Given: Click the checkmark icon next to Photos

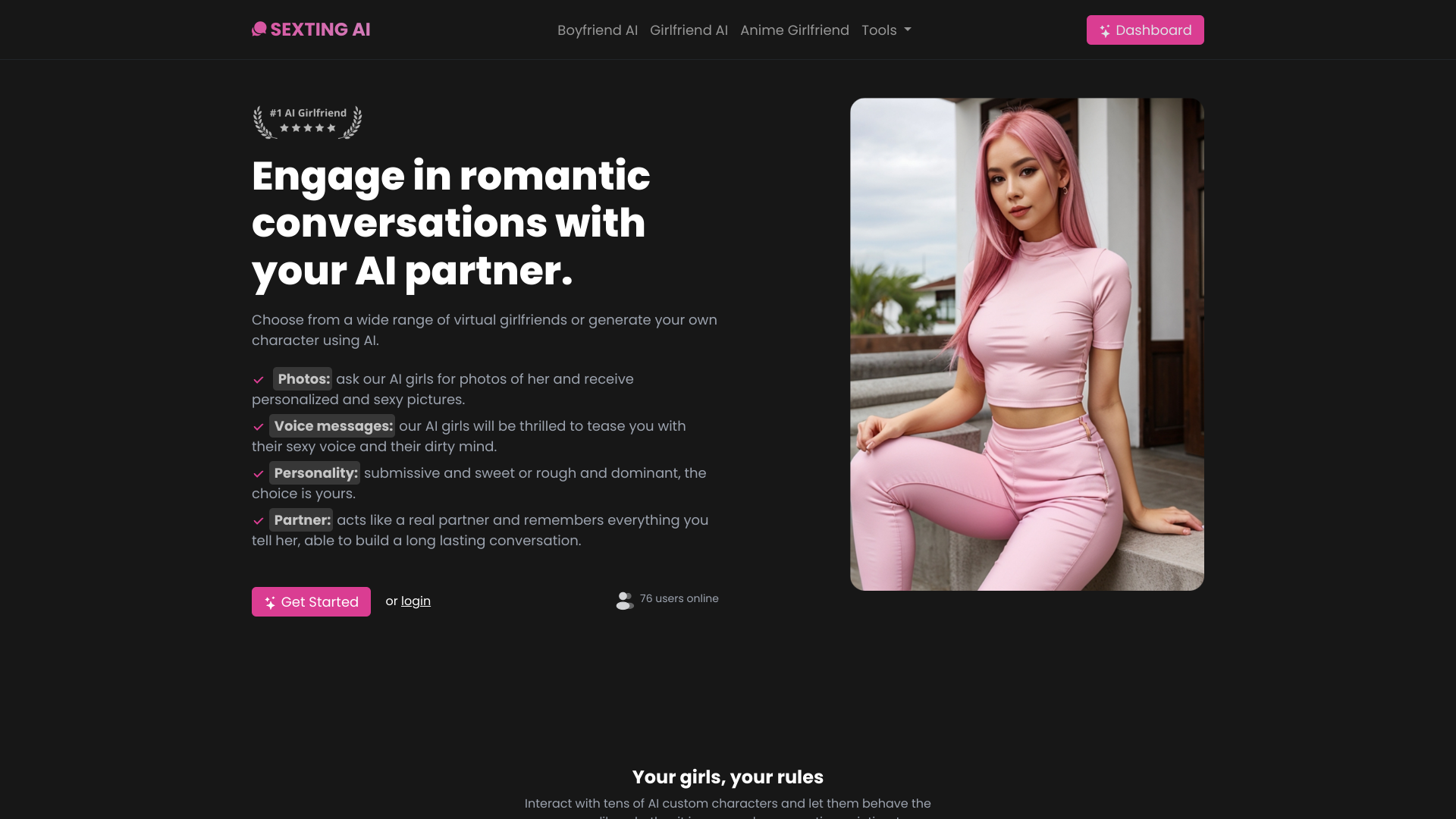Looking at the screenshot, I should (x=258, y=378).
